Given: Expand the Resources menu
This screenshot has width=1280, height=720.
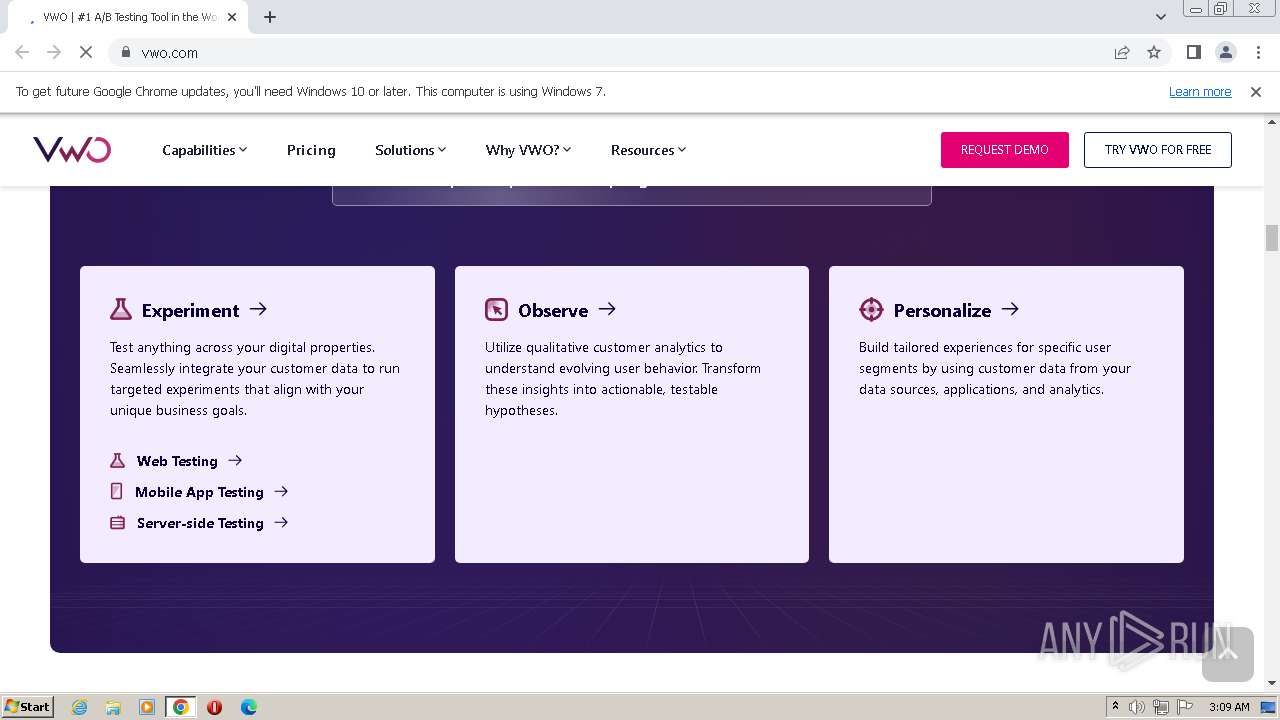Looking at the screenshot, I should pyautogui.click(x=648, y=150).
